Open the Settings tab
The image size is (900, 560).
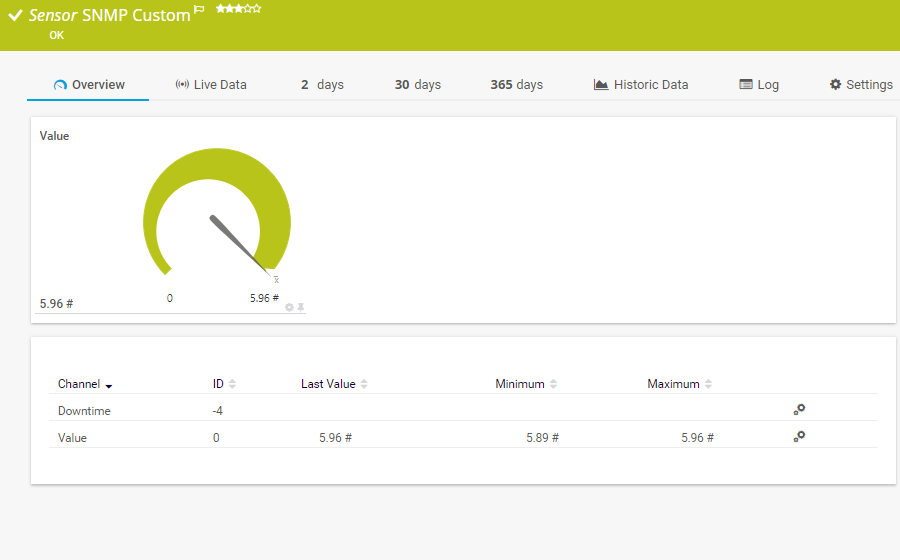pos(861,85)
